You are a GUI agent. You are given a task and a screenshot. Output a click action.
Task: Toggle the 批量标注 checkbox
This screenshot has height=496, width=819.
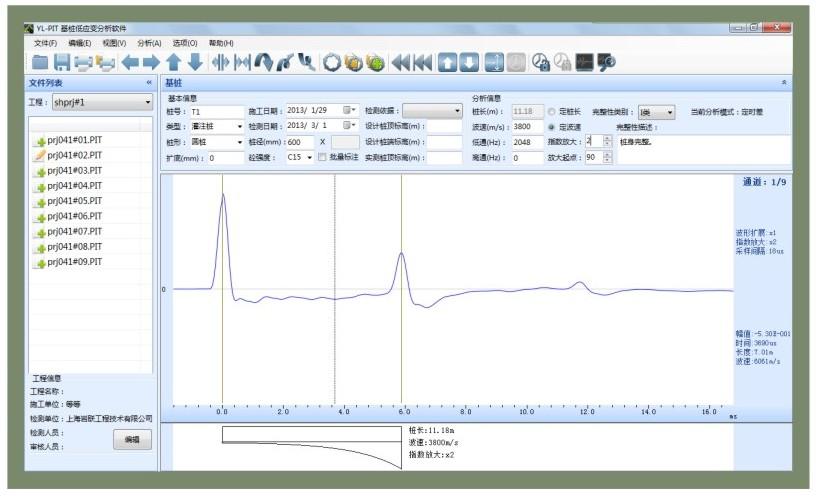pyautogui.click(x=322, y=157)
